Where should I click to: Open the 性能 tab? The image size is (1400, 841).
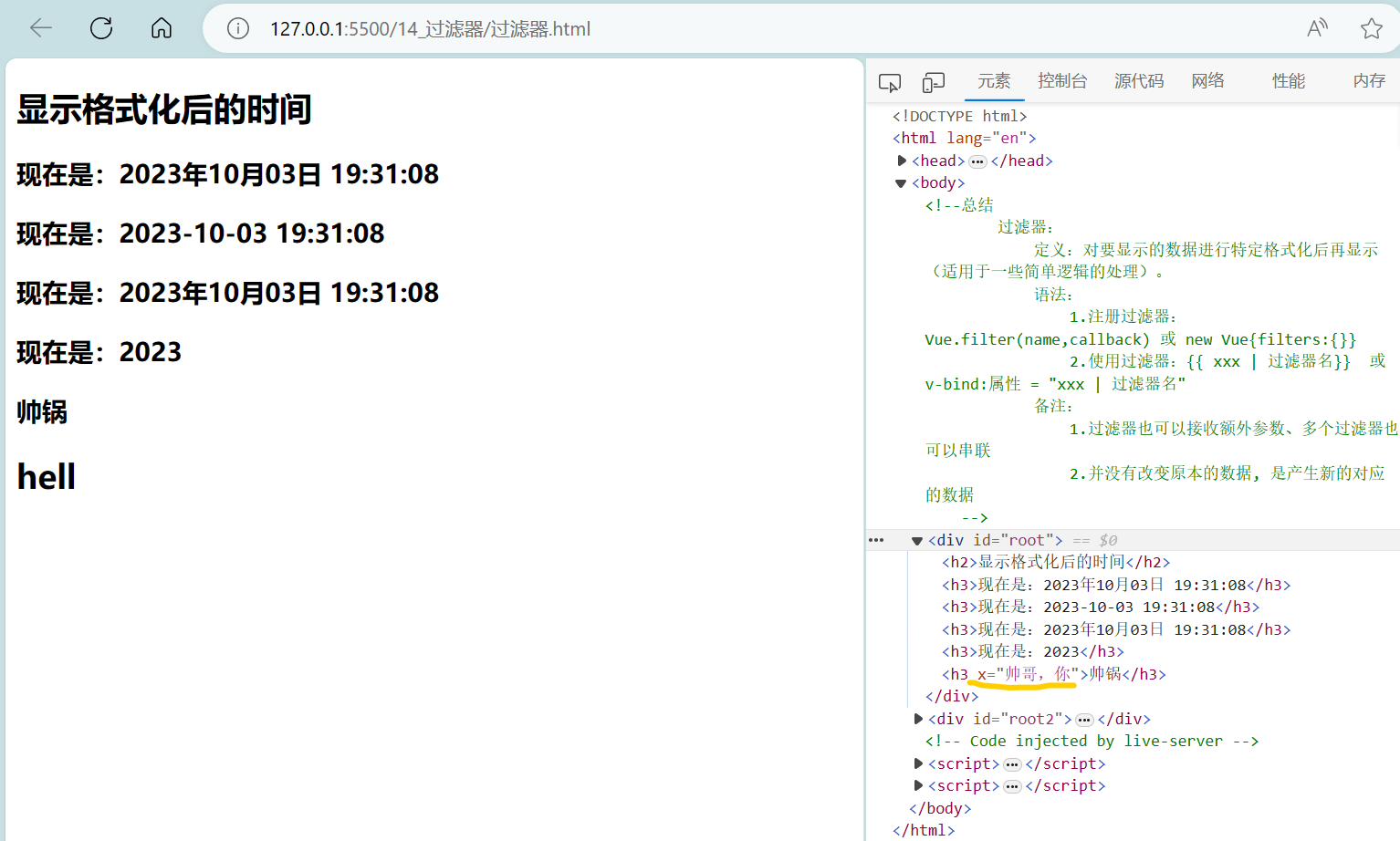click(x=1289, y=81)
